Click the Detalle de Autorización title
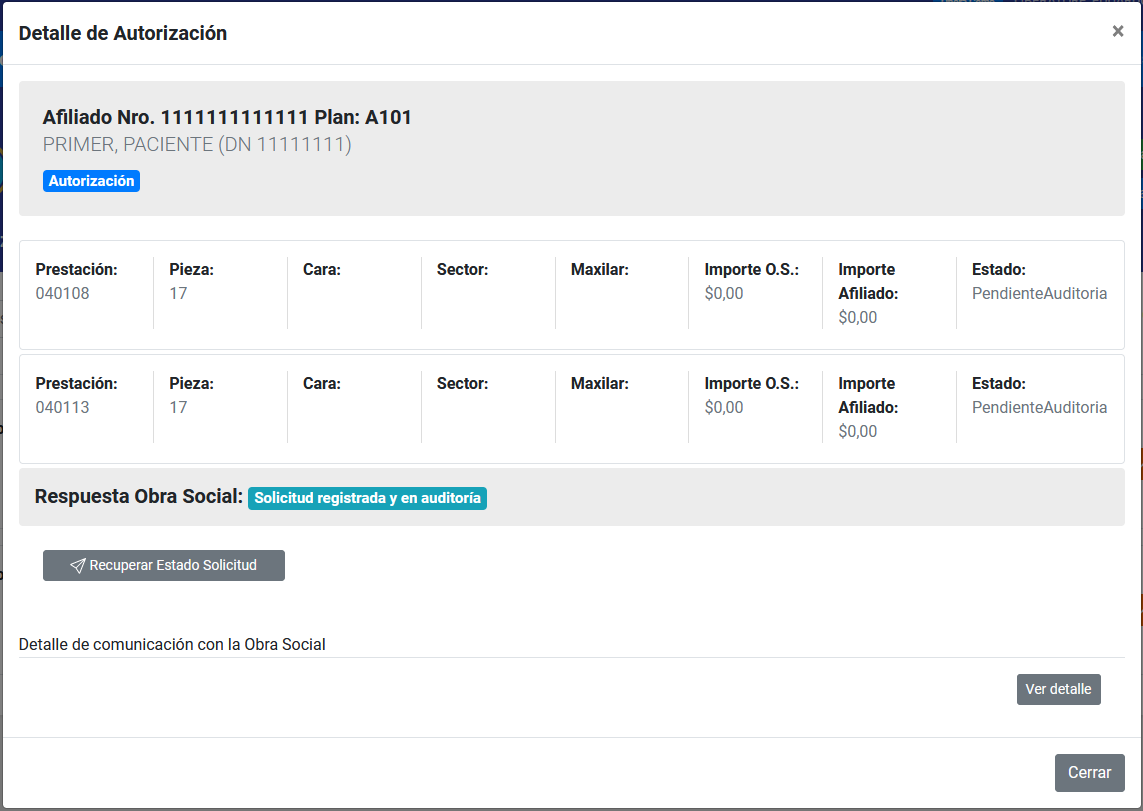Viewport: 1143px width, 811px height. pos(123,33)
